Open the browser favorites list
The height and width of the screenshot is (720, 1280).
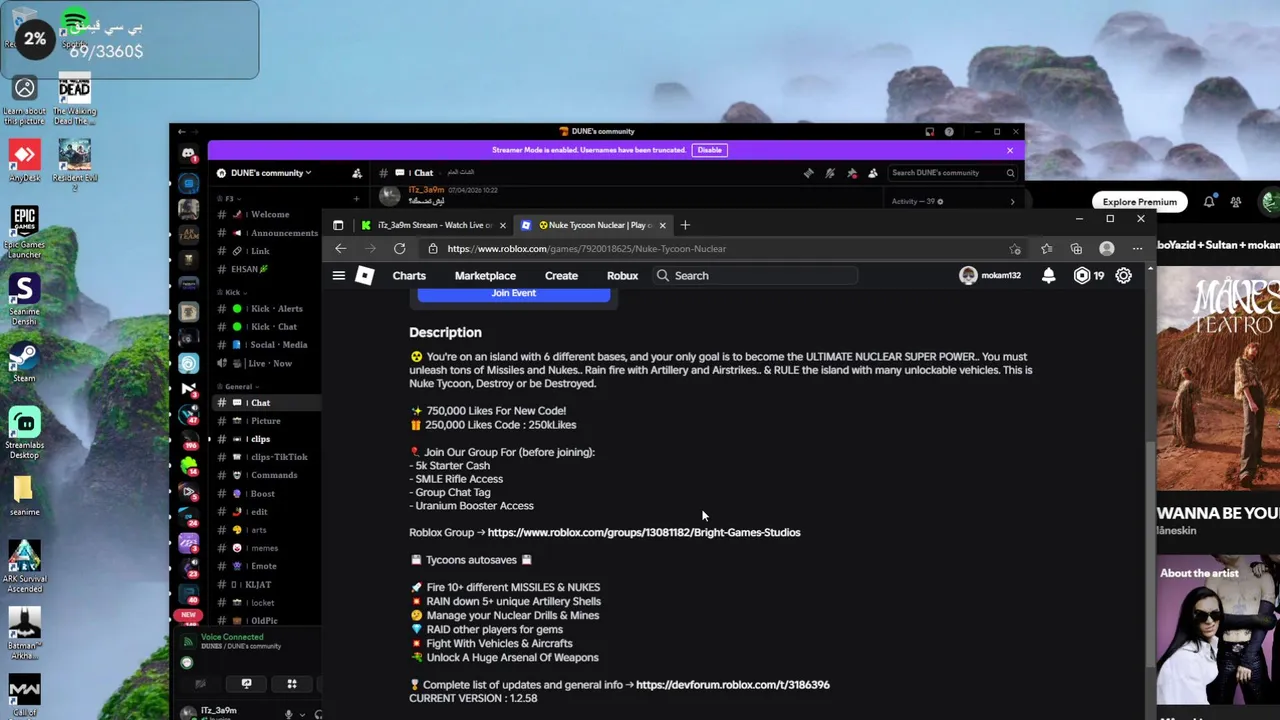1046,249
